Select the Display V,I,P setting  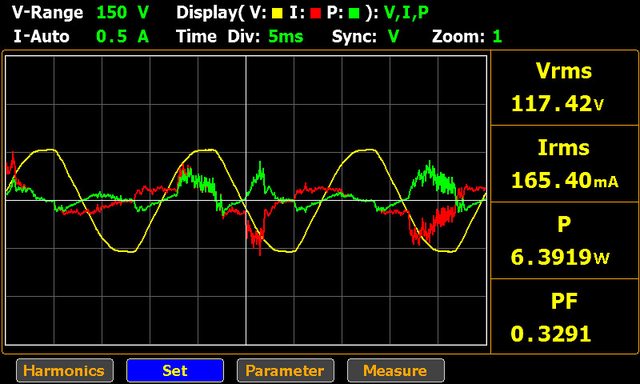tap(406, 13)
